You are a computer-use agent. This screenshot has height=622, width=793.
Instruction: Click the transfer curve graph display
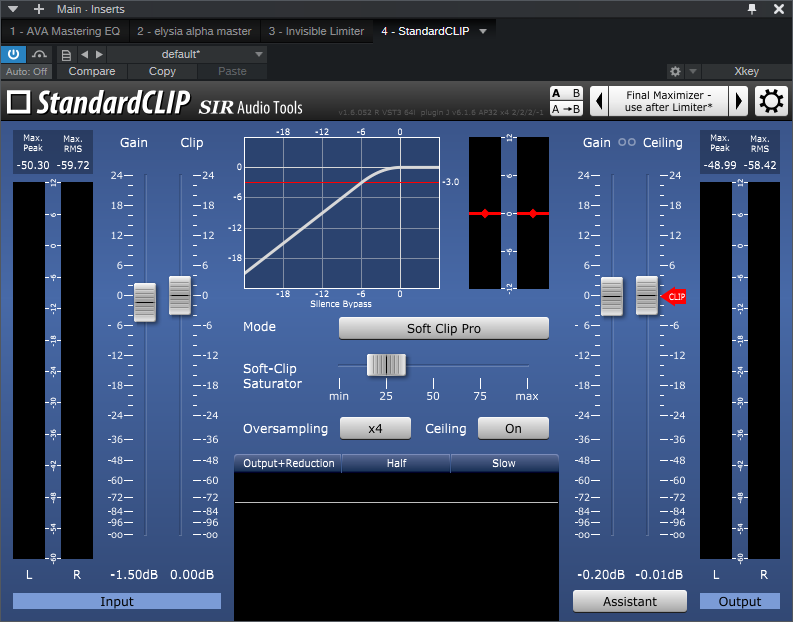[342, 212]
